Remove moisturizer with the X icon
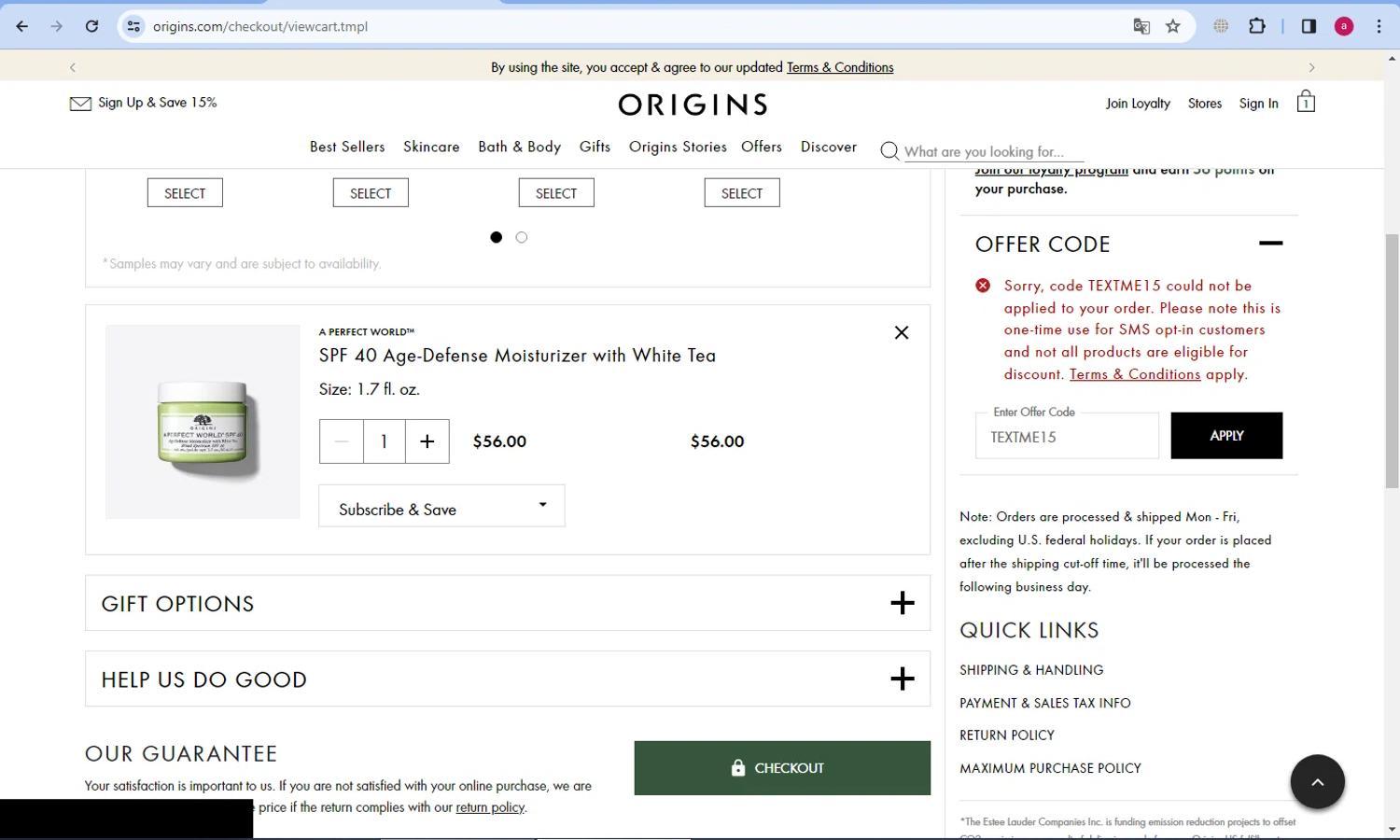The image size is (1400, 840). coord(902,332)
